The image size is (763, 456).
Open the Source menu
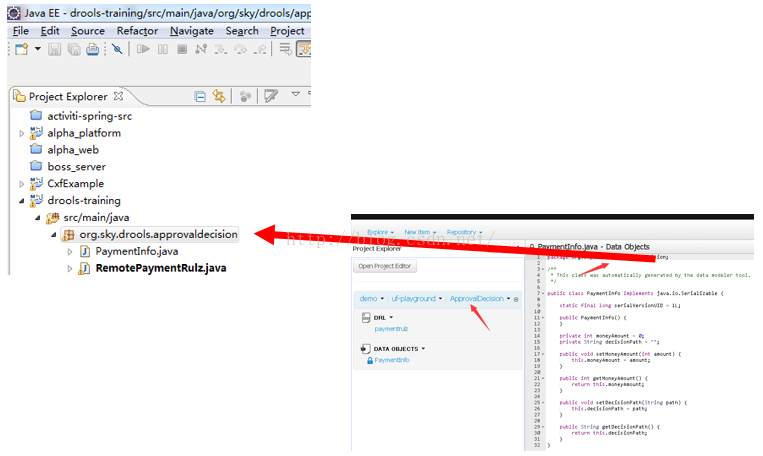click(88, 31)
